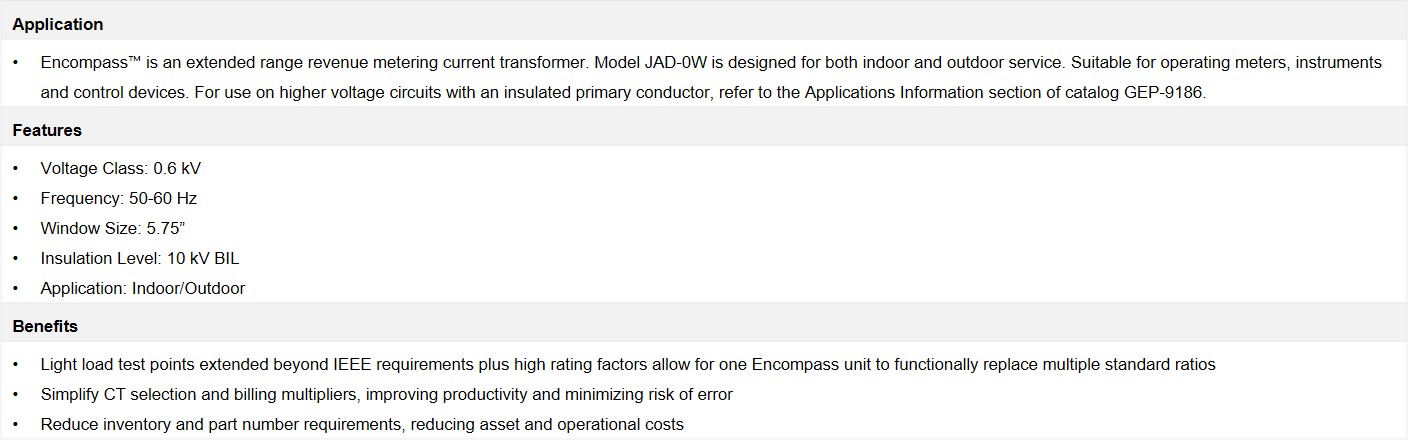
Task: Click the Simplify CT selection benefit line
Action: [x=386, y=394]
